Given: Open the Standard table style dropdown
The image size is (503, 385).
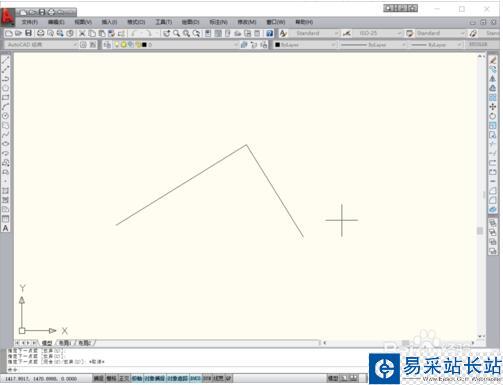Looking at the screenshot, I should coord(462,33).
